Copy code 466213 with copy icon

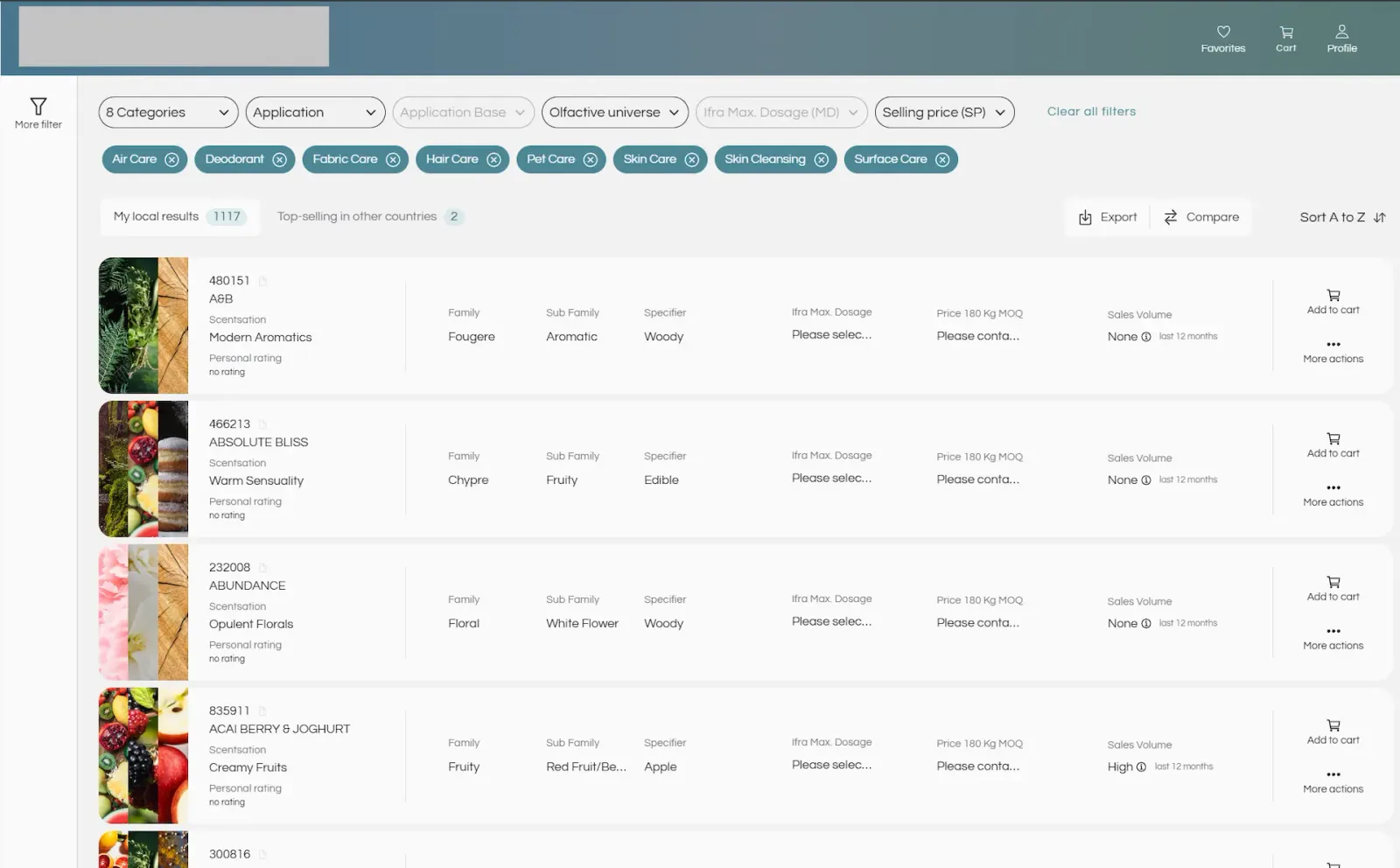coord(262,424)
